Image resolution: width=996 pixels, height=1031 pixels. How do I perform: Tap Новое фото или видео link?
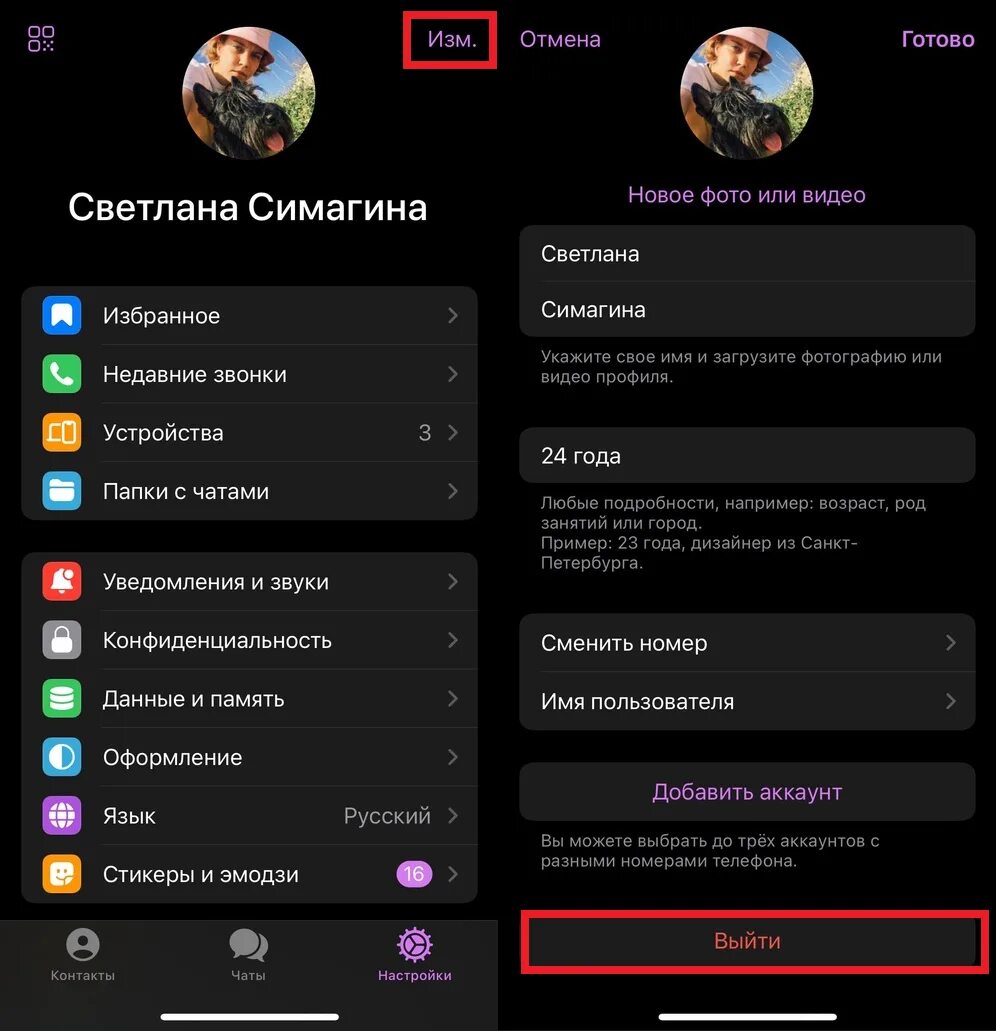[x=747, y=195]
